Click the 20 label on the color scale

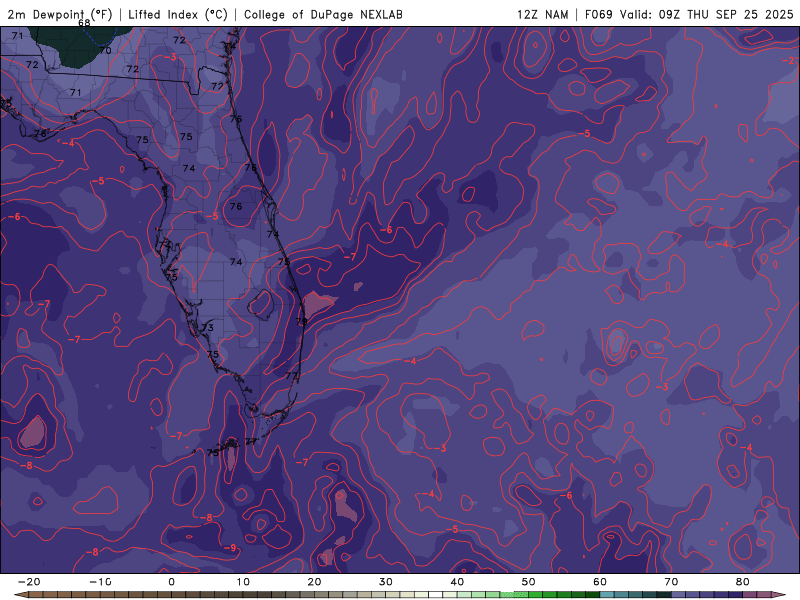pos(314,582)
